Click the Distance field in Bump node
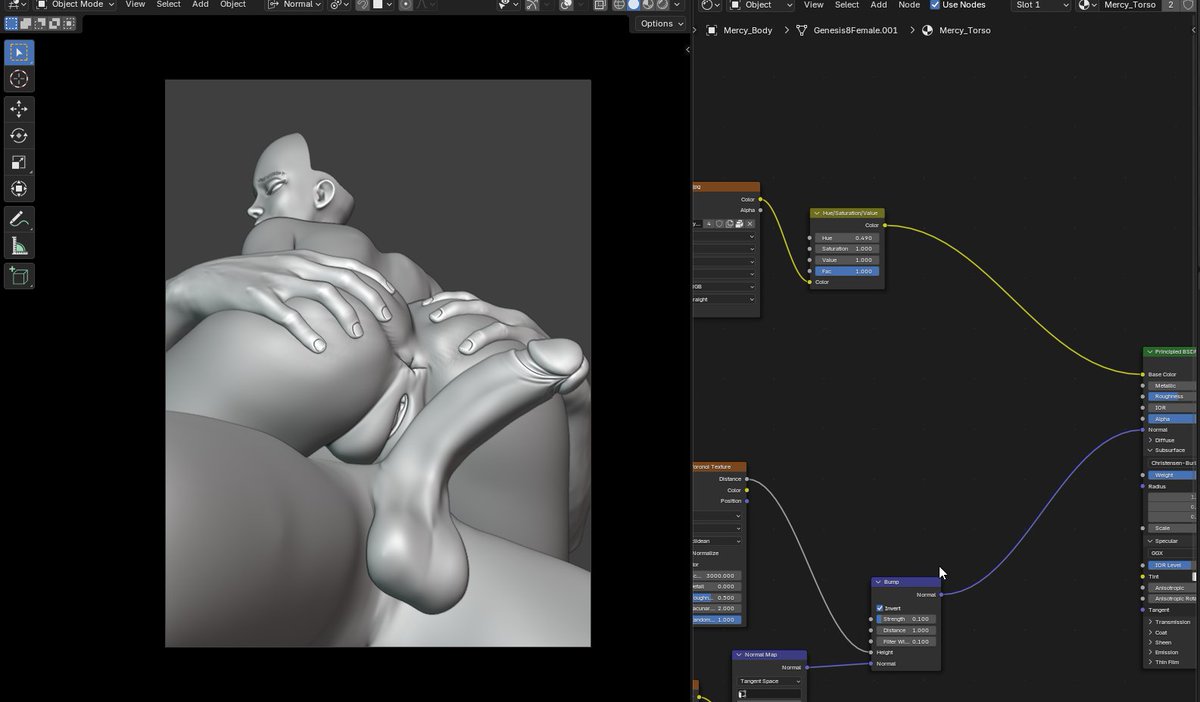1200x702 pixels. tap(906, 630)
